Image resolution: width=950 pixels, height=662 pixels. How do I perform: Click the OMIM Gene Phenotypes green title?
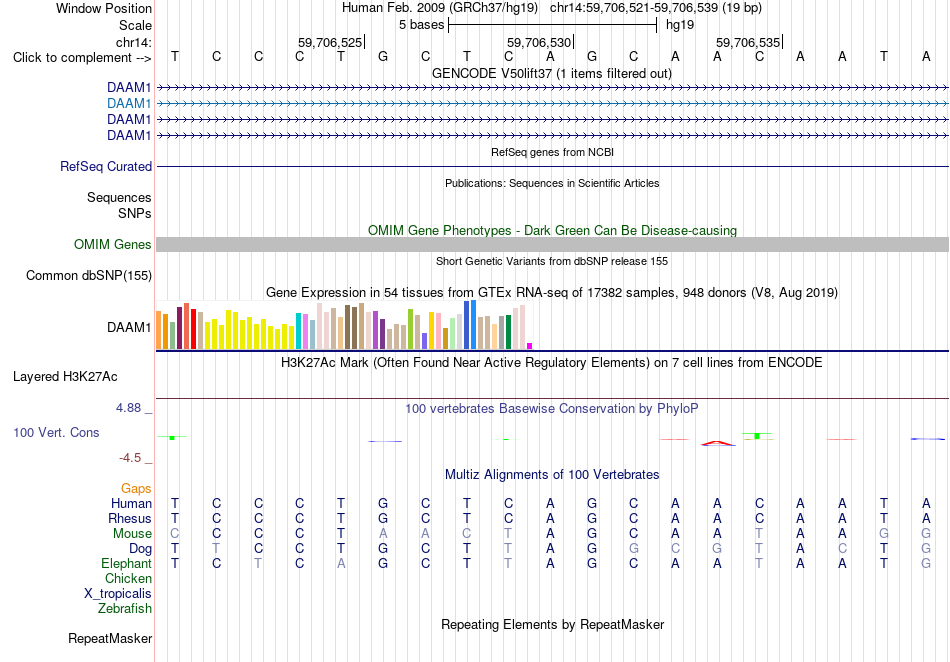(x=552, y=231)
